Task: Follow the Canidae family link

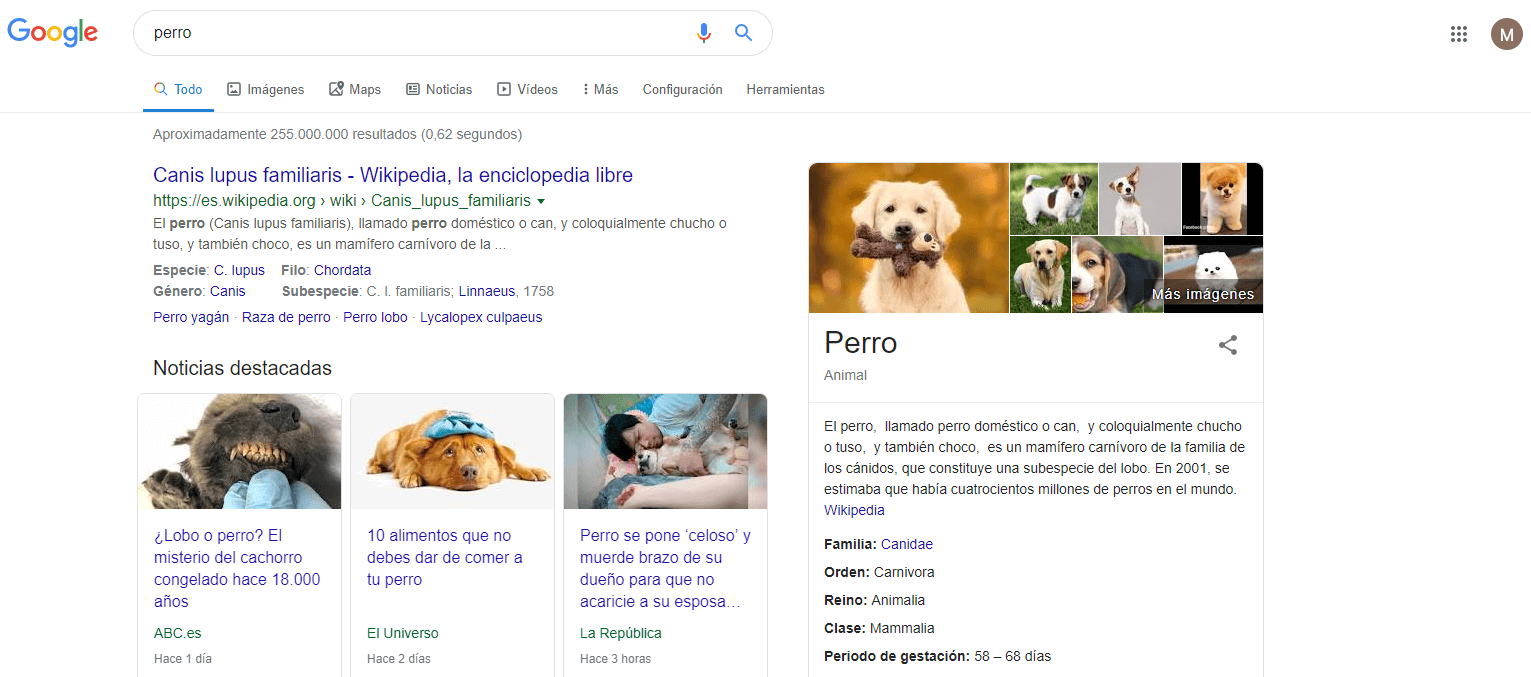Action: tap(907, 544)
